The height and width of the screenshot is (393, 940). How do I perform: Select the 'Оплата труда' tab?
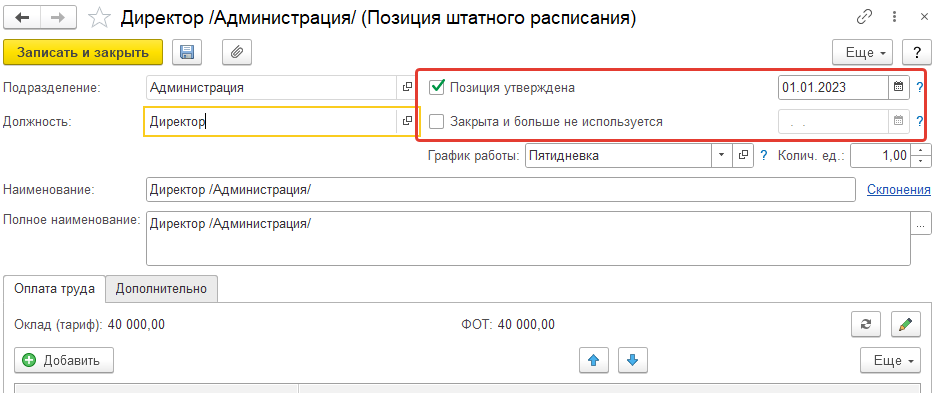(x=55, y=288)
